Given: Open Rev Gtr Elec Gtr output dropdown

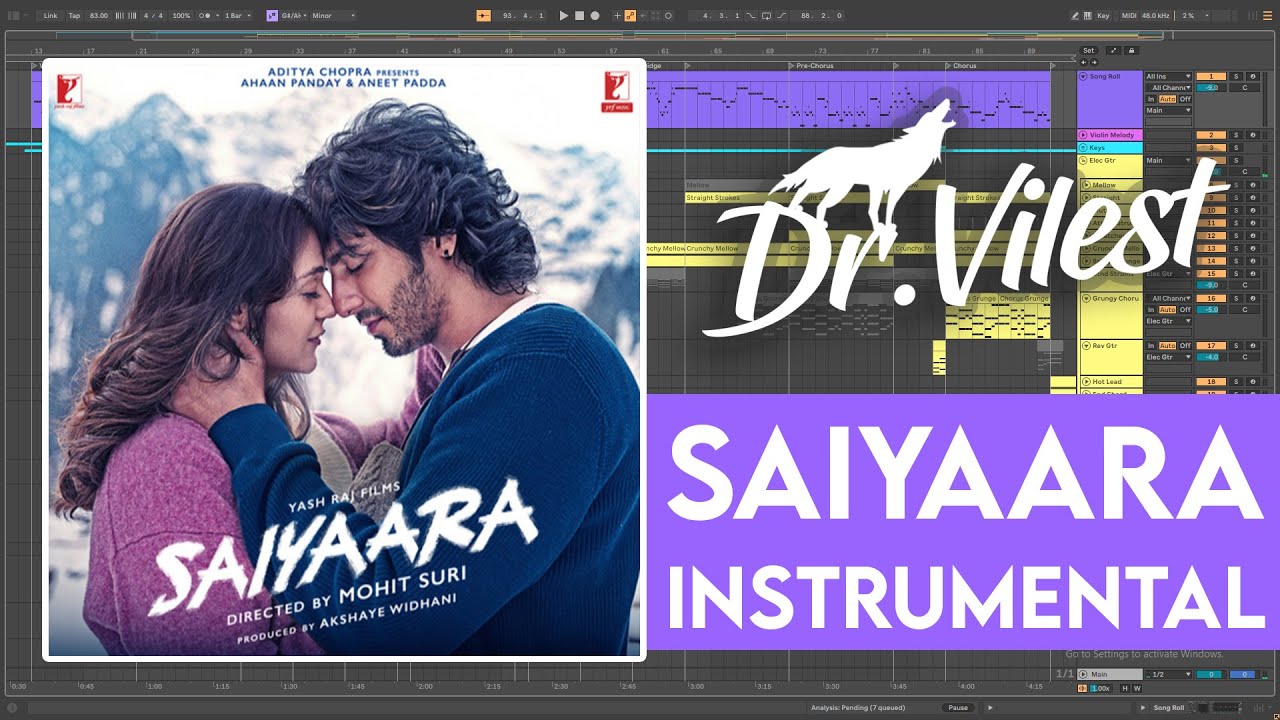Looking at the screenshot, I should tap(1168, 357).
